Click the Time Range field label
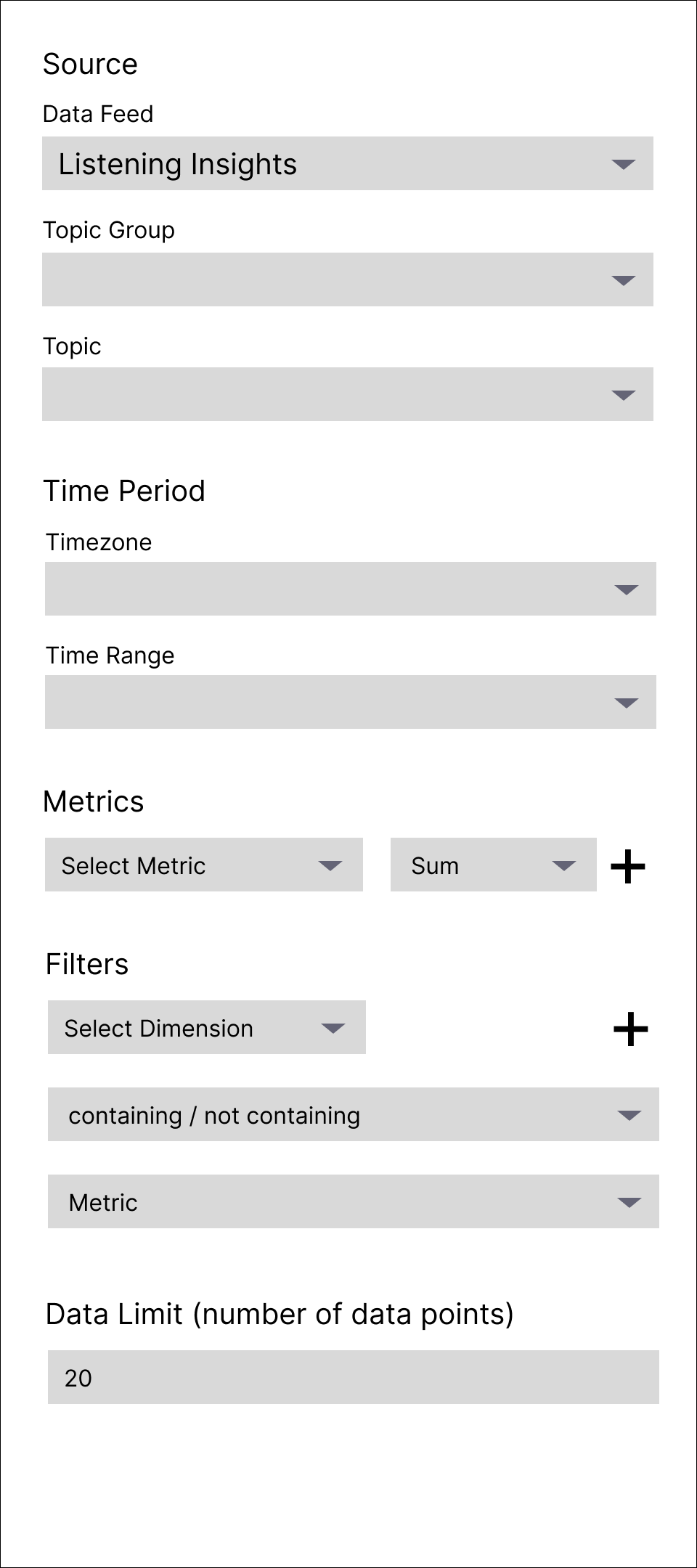The width and height of the screenshot is (697, 1568). coord(110,656)
